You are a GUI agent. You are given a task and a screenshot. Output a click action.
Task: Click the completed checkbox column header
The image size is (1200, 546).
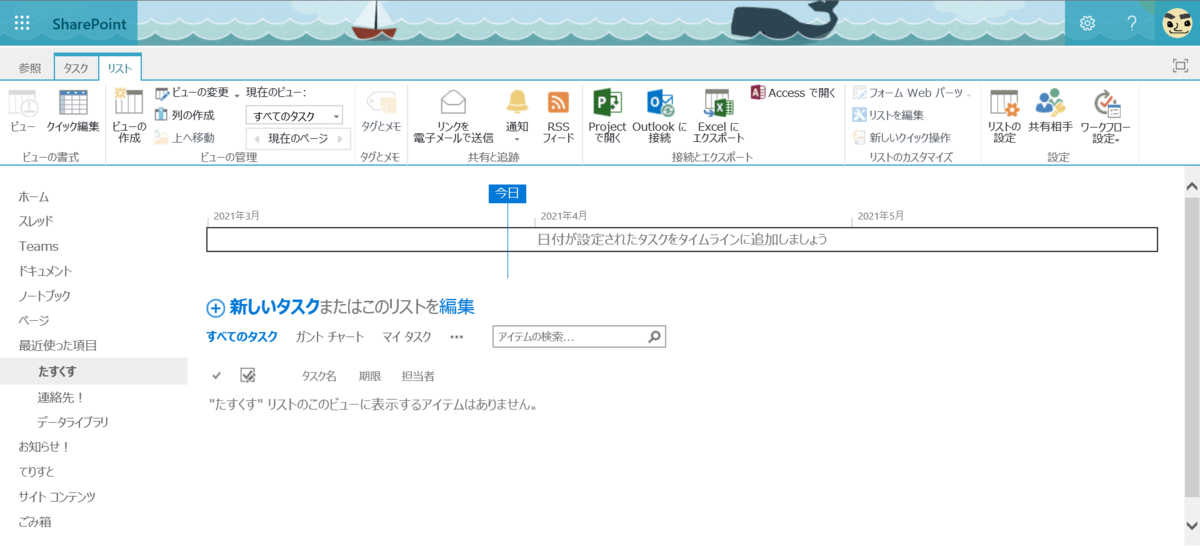click(248, 375)
